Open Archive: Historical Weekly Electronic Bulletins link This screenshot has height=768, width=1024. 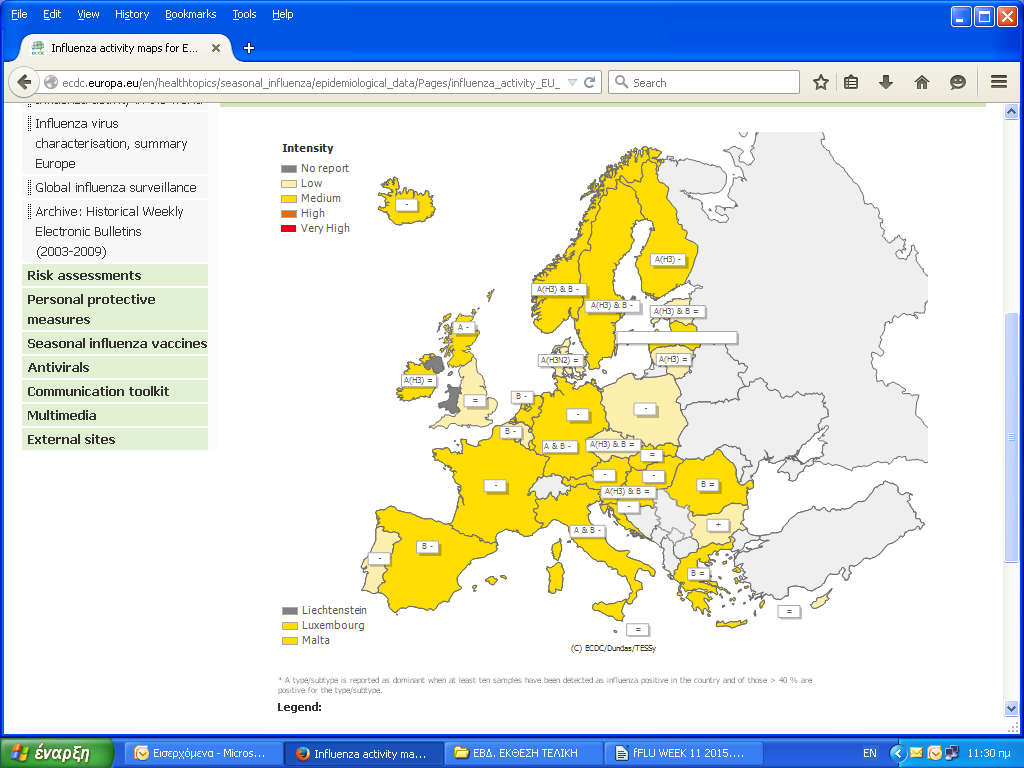point(109,231)
